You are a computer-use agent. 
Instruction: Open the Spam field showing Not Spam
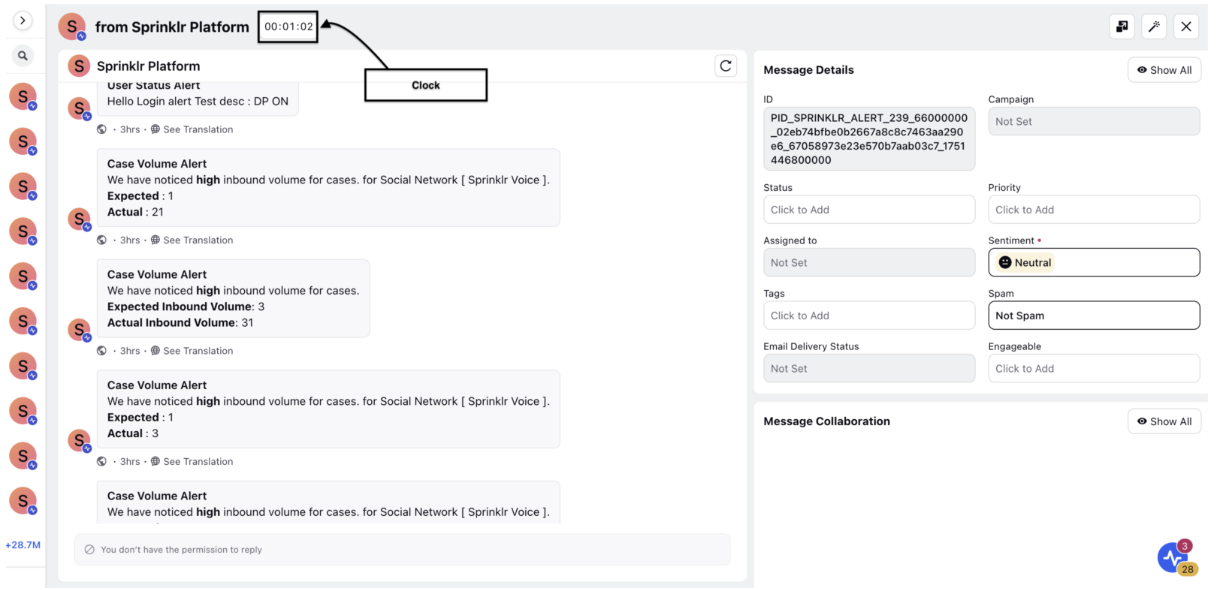tap(1094, 315)
